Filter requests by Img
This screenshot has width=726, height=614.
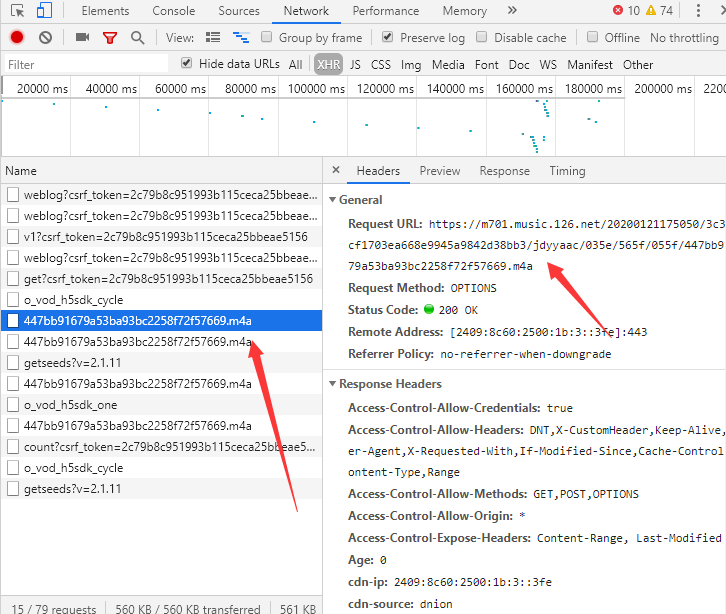pos(411,64)
